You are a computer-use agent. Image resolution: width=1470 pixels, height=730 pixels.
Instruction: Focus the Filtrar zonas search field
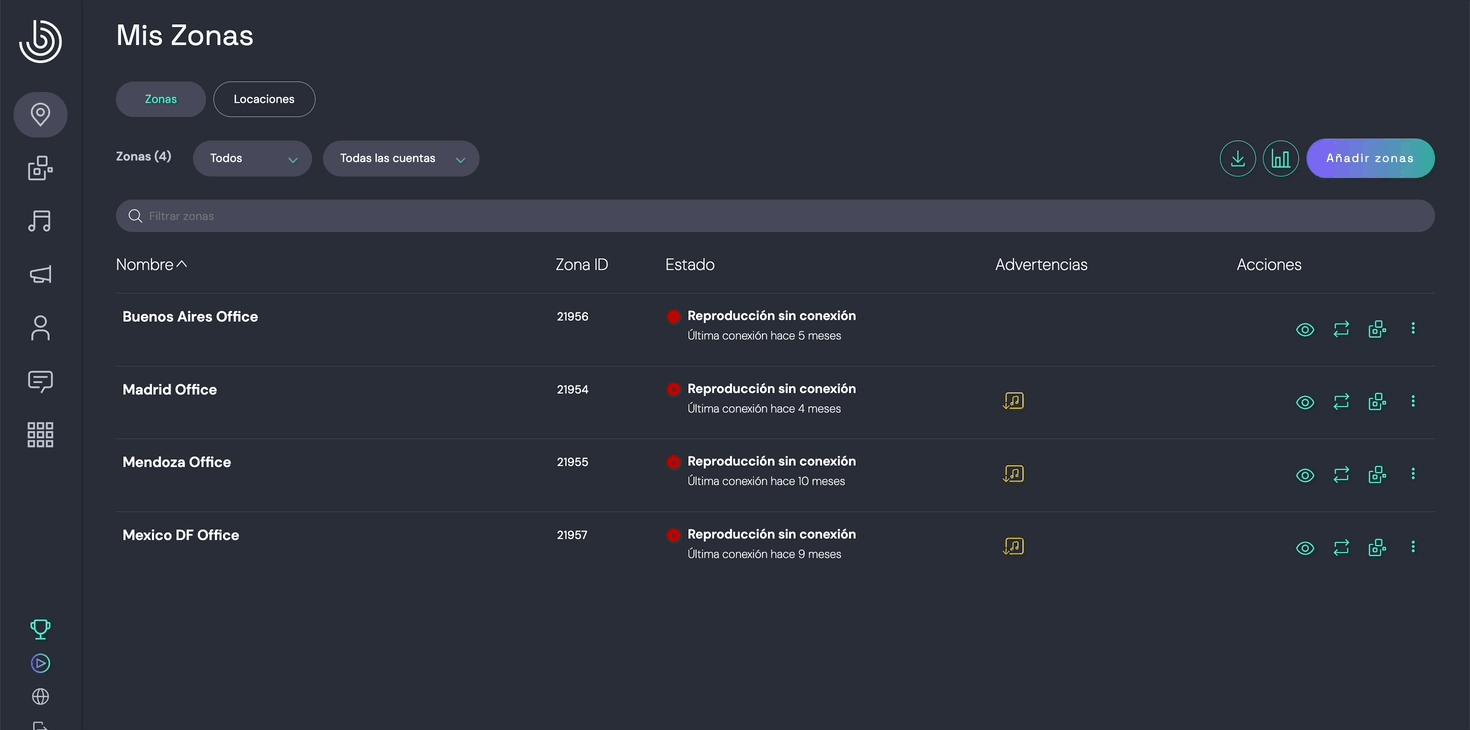(x=775, y=216)
